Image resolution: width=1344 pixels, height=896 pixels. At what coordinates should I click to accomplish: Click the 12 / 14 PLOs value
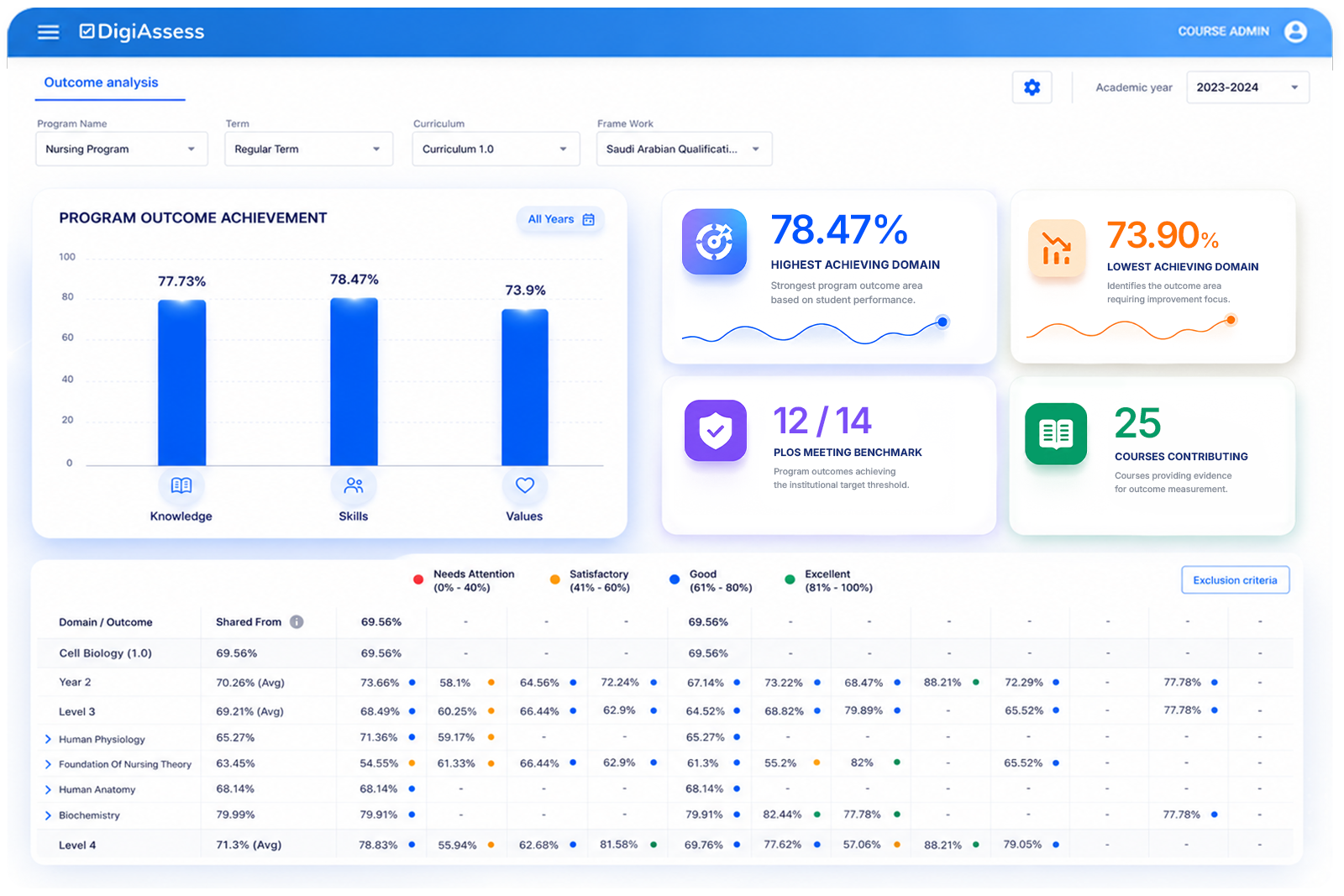pos(822,421)
